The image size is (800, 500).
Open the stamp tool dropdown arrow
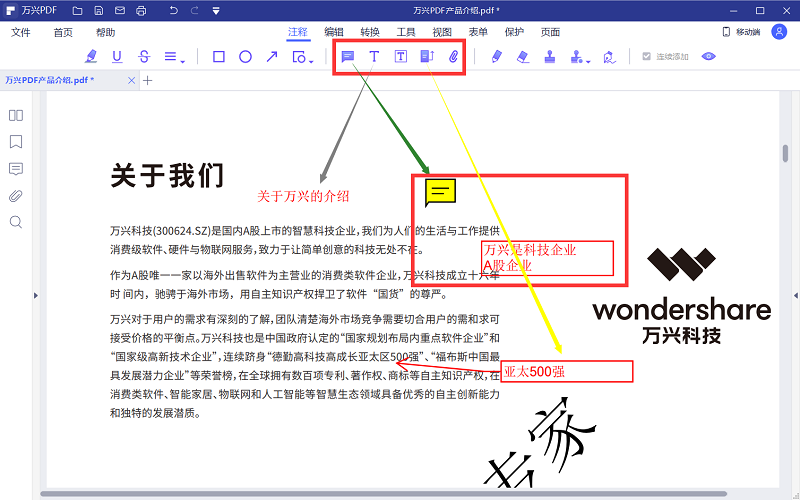click(x=589, y=61)
